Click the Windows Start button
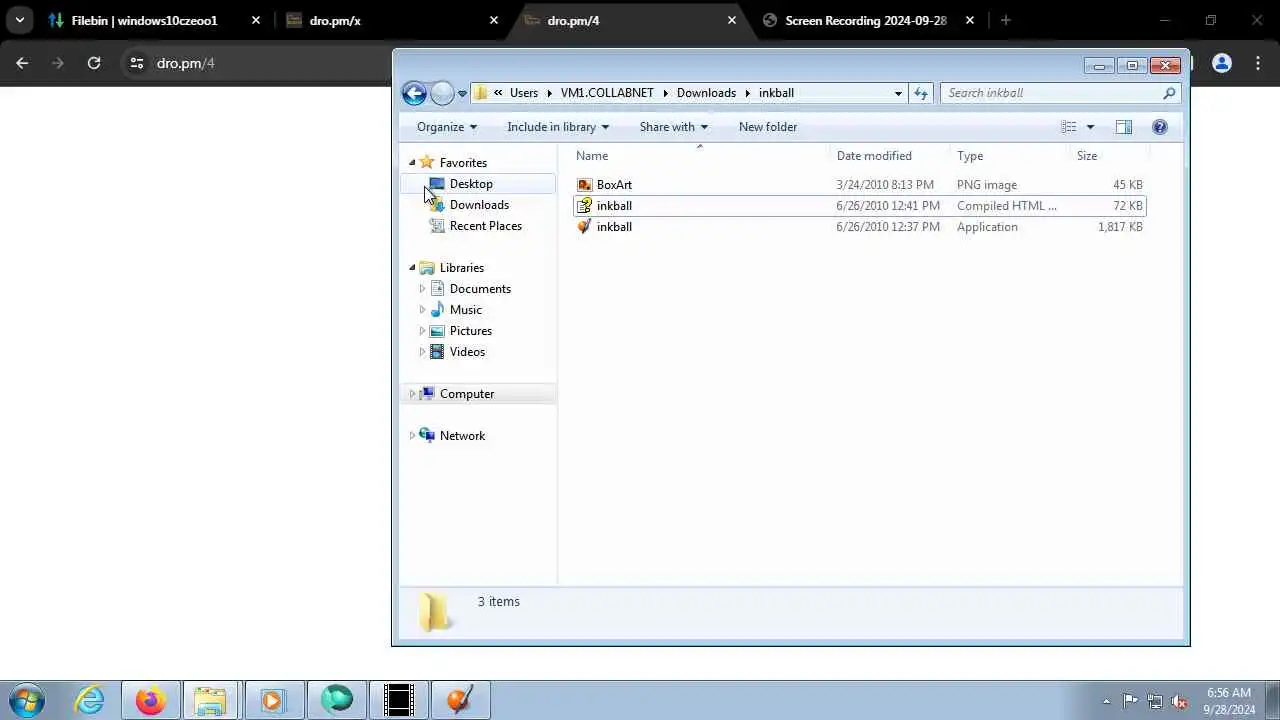 [x=27, y=700]
